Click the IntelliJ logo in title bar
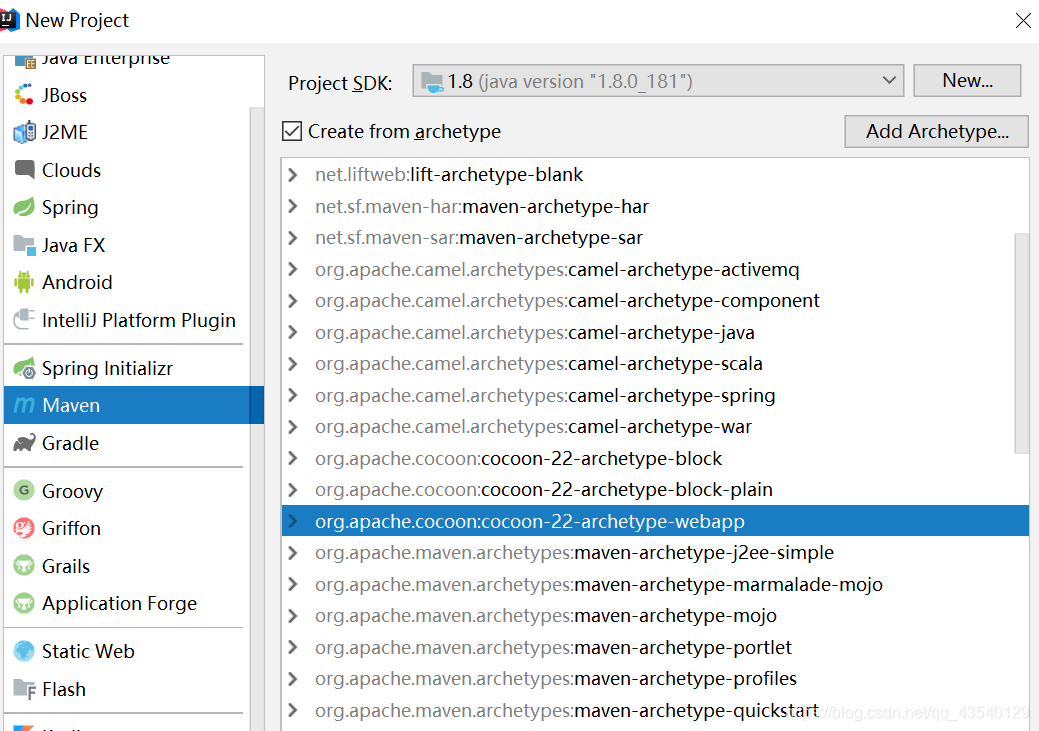 coord(9,20)
